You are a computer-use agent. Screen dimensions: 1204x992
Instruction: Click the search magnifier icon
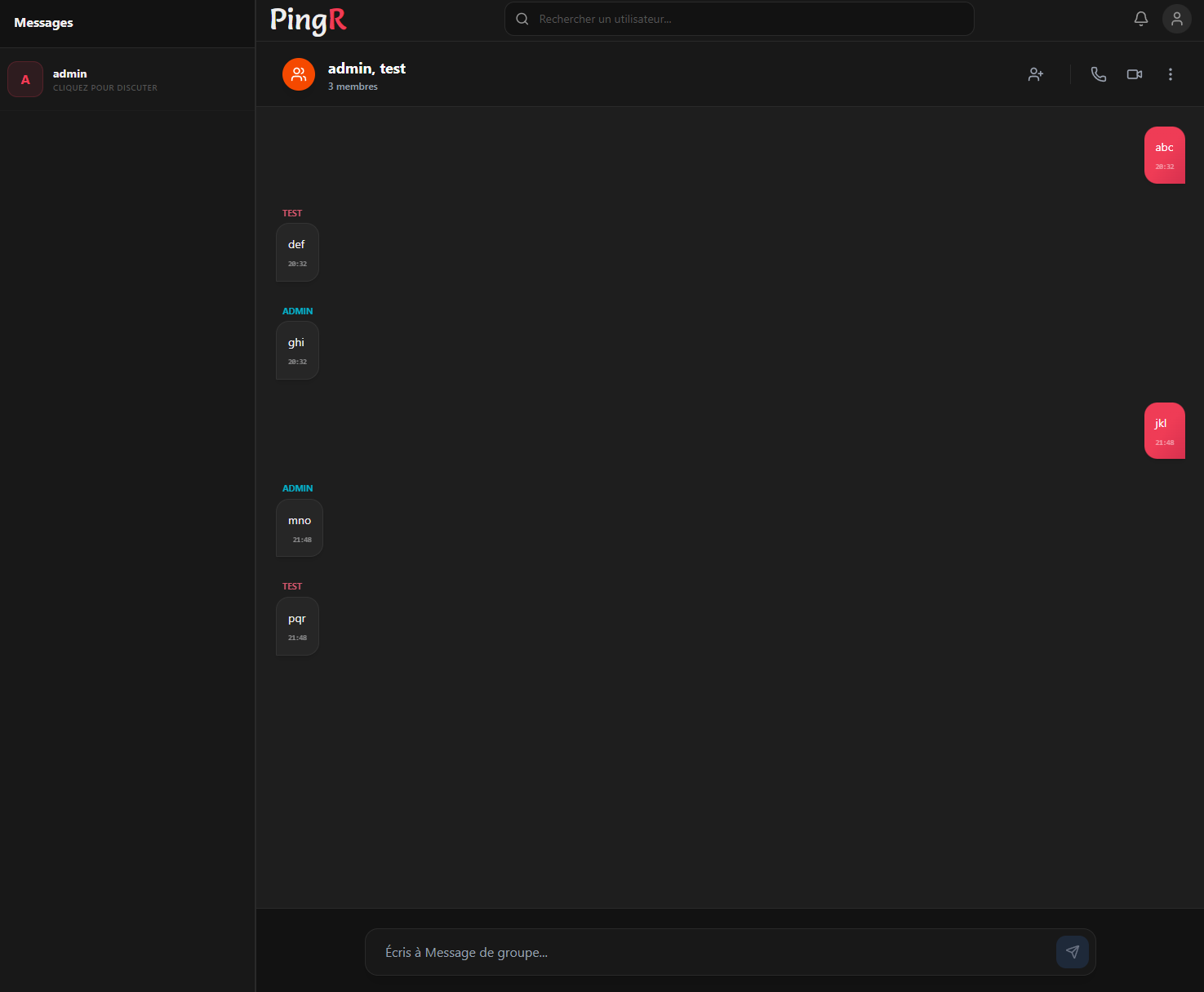[x=522, y=18]
